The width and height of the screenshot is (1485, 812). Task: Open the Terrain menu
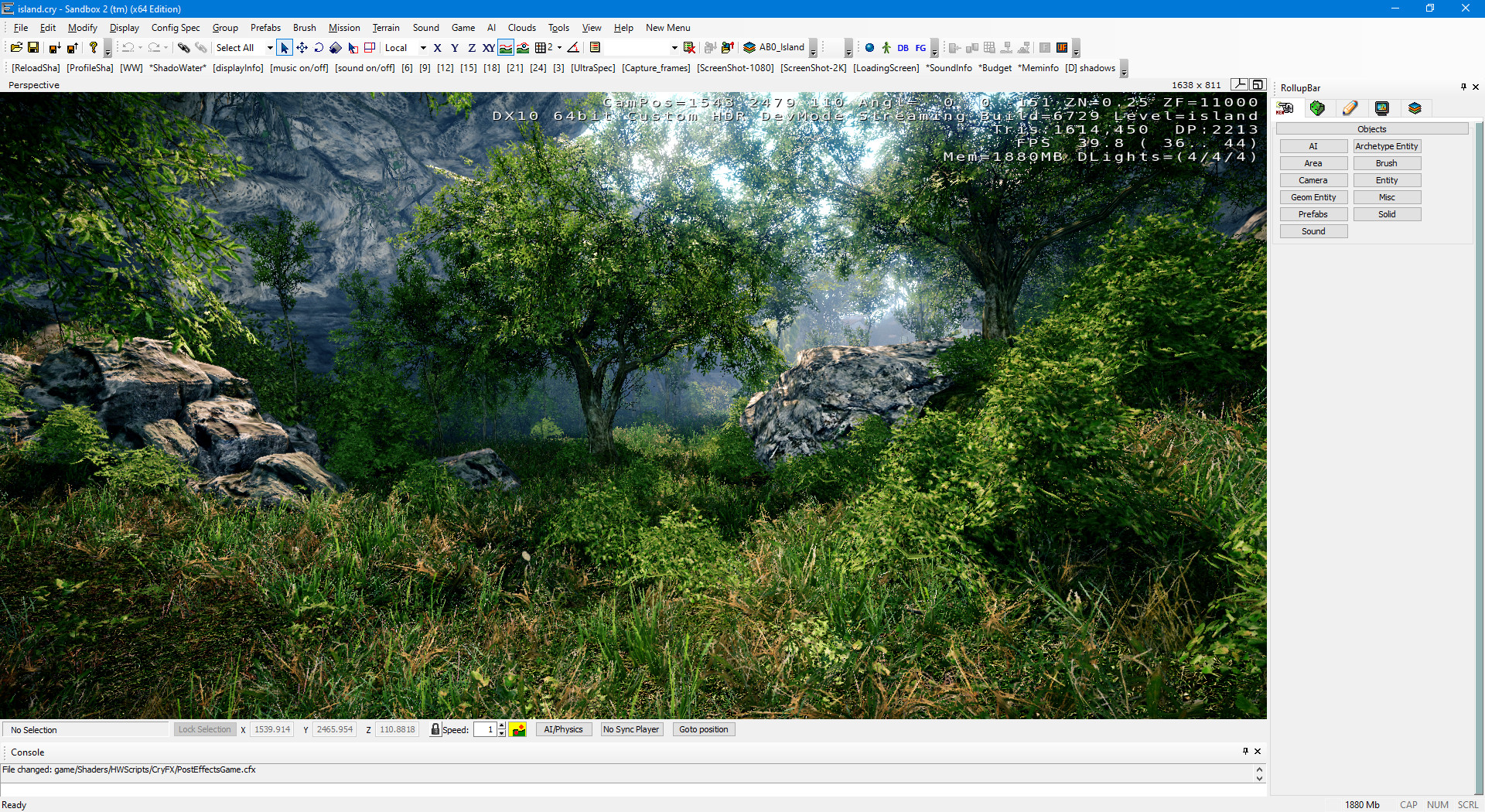point(386,28)
